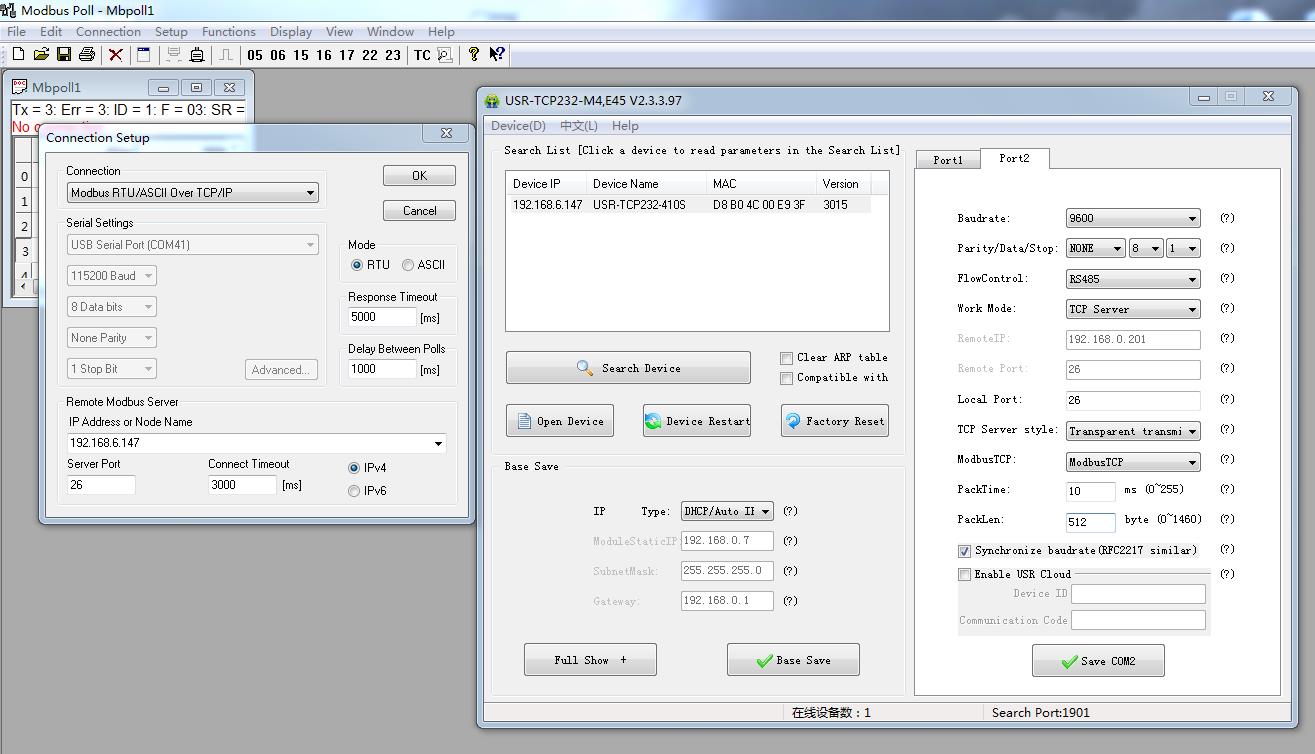Image resolution: width=1315 pixels, height=754 pixels.
Task: Click the Print icon in the toolbar
Action: pyautogui.click(x=86, y=55)
